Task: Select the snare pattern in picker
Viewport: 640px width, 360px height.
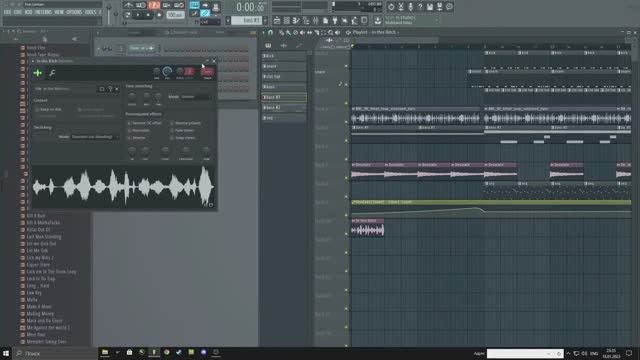Action: (284, 66)
